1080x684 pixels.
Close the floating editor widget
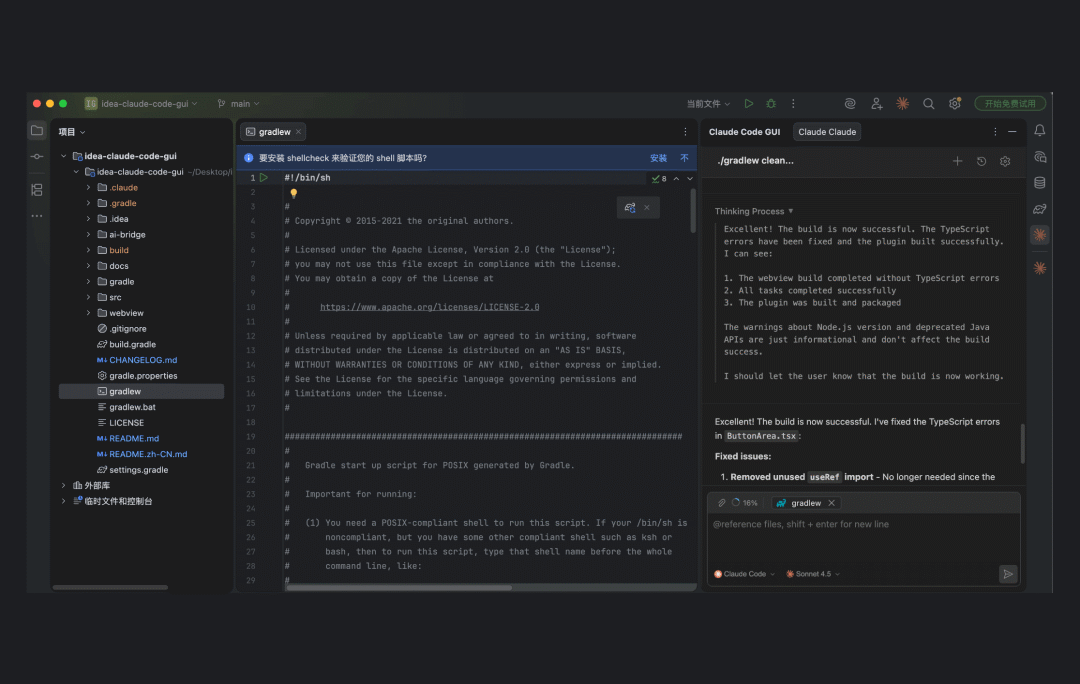pyautogui.click(x=647, y=207)
